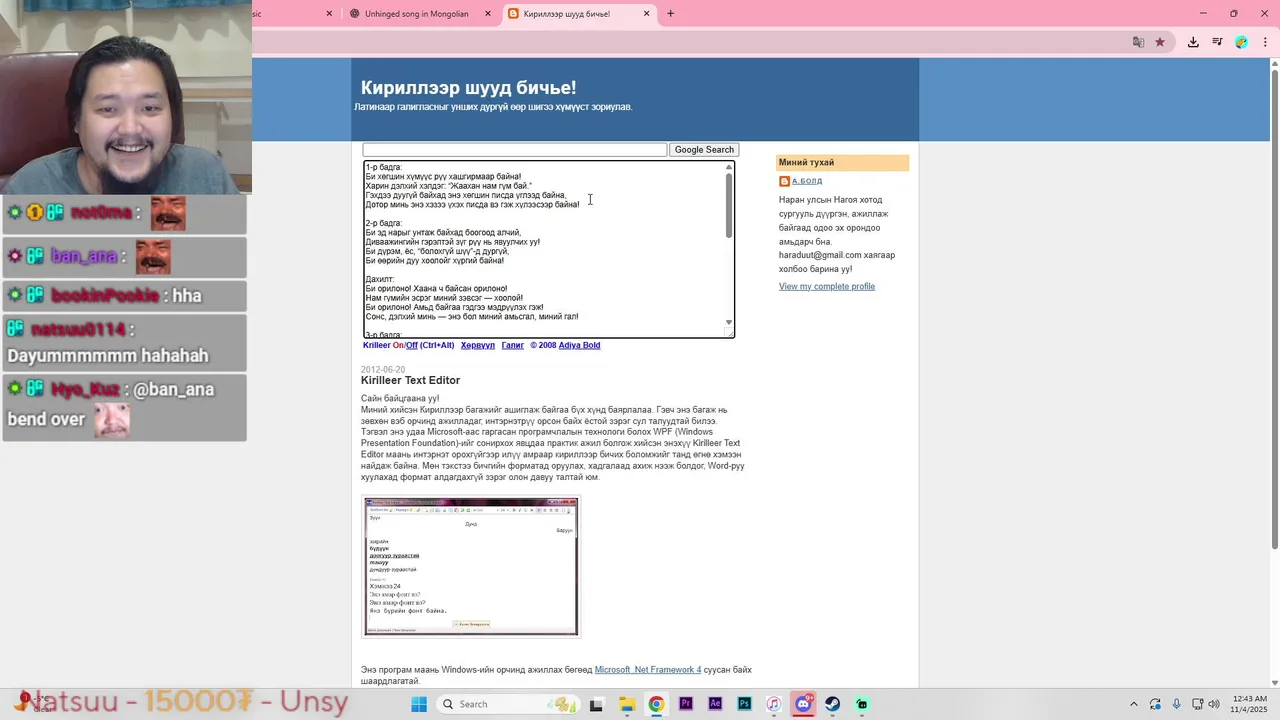Click the Google Search button

pos(704,150)
